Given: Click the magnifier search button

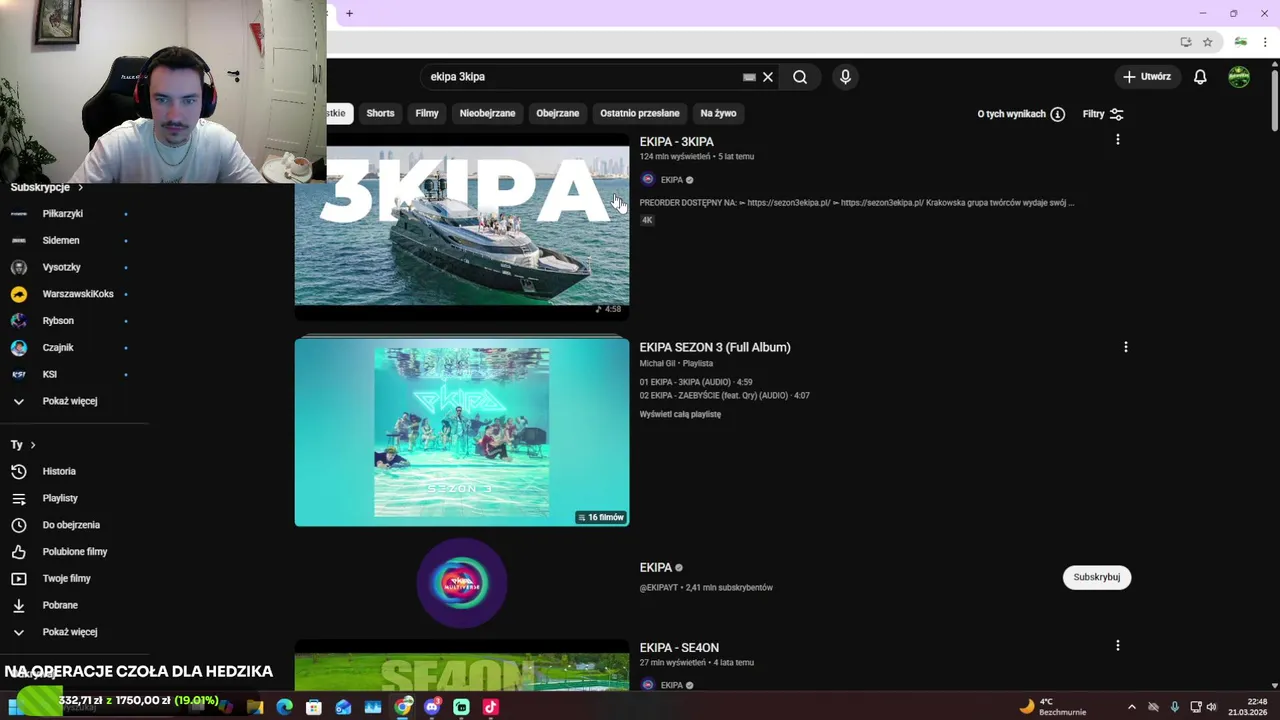Looking at the screenshot, I should pyautogui.click(x=800, y=77).
